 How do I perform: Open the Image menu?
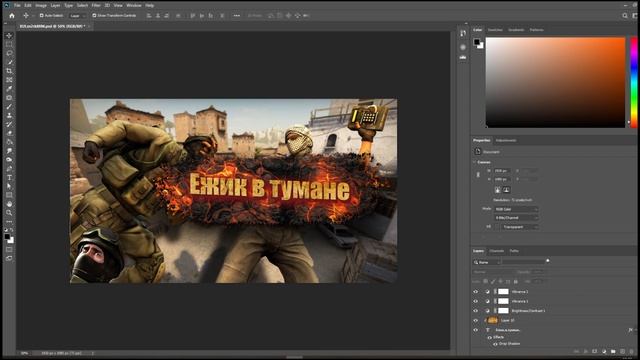41,5
